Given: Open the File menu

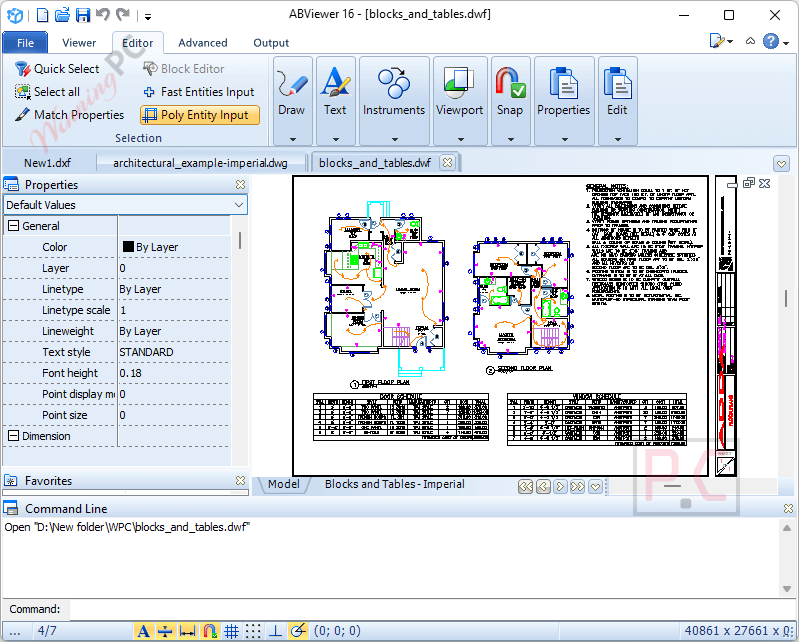Looking at the screenshot, I should coord(25,43).
